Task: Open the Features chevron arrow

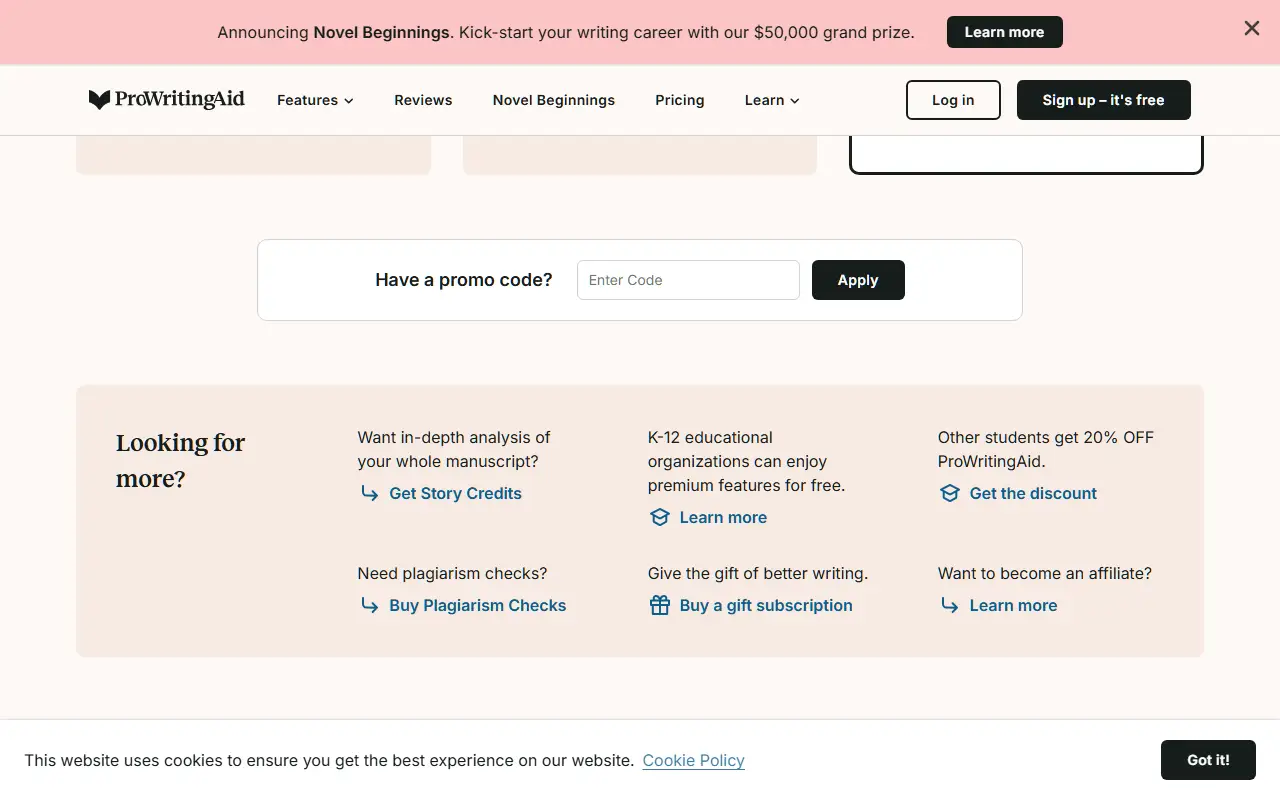Action: (x=349, y=100)
